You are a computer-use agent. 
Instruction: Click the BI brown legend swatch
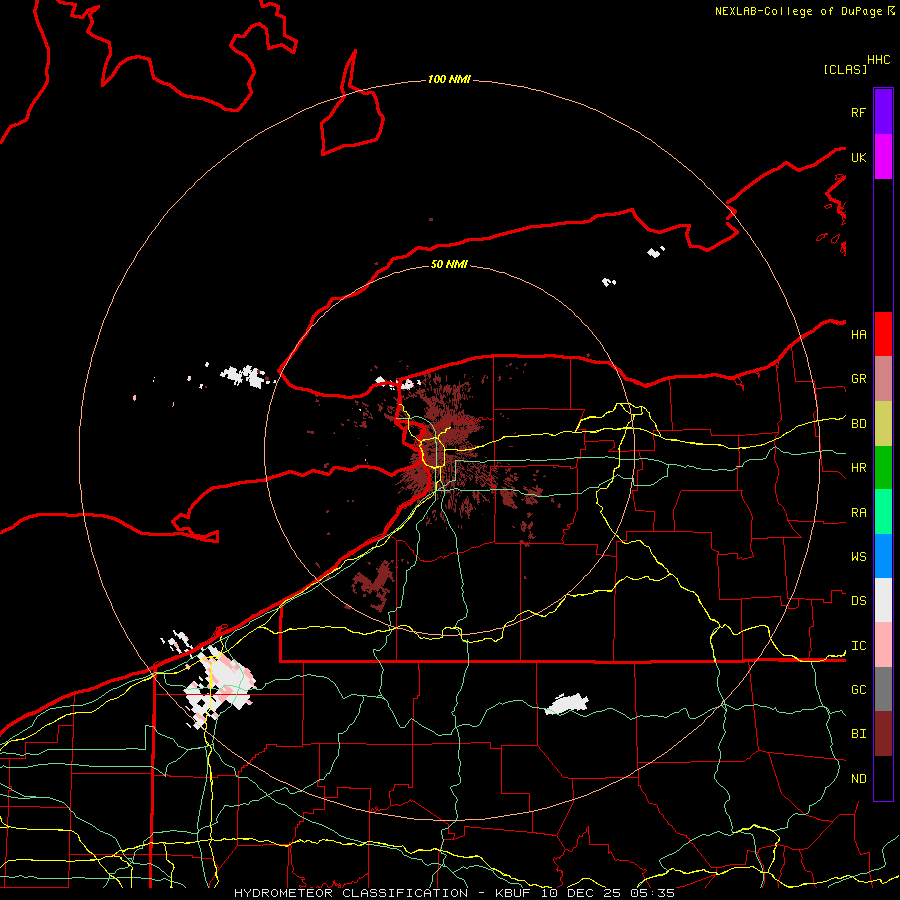(x=883, y=734)
